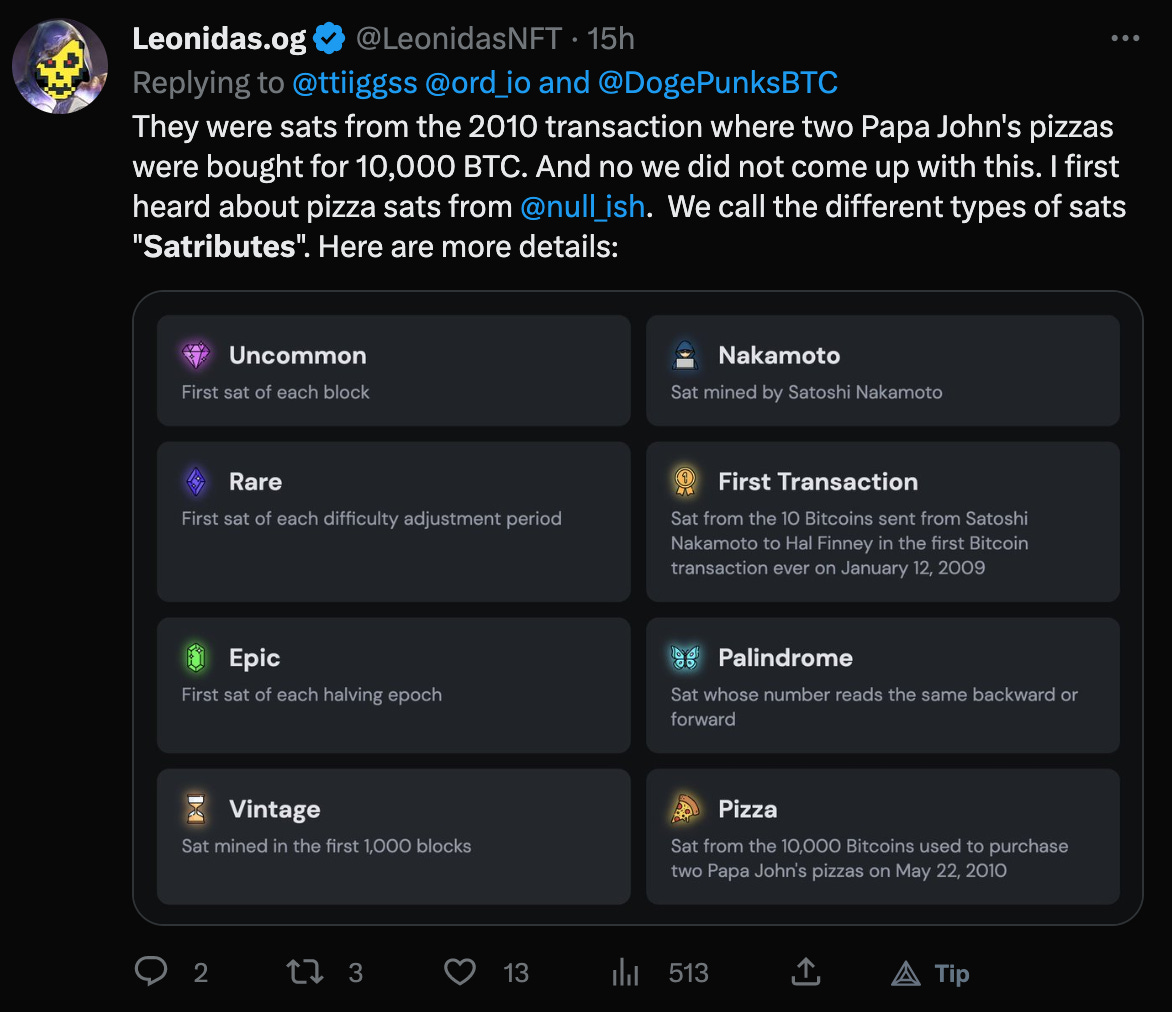1172x1012 pixels.
Task: Click the retweet arrows icon
Action: click(304, 972)
